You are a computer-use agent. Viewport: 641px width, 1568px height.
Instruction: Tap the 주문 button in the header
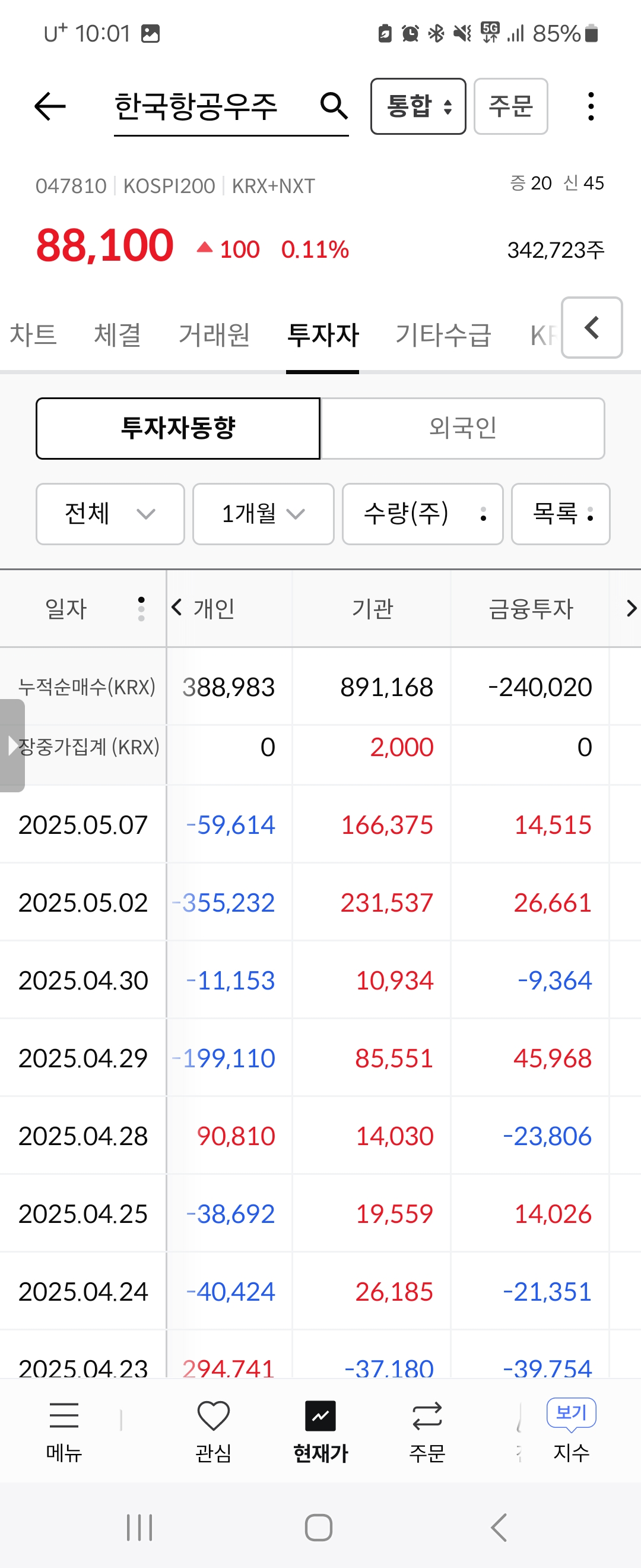[511, 106]
